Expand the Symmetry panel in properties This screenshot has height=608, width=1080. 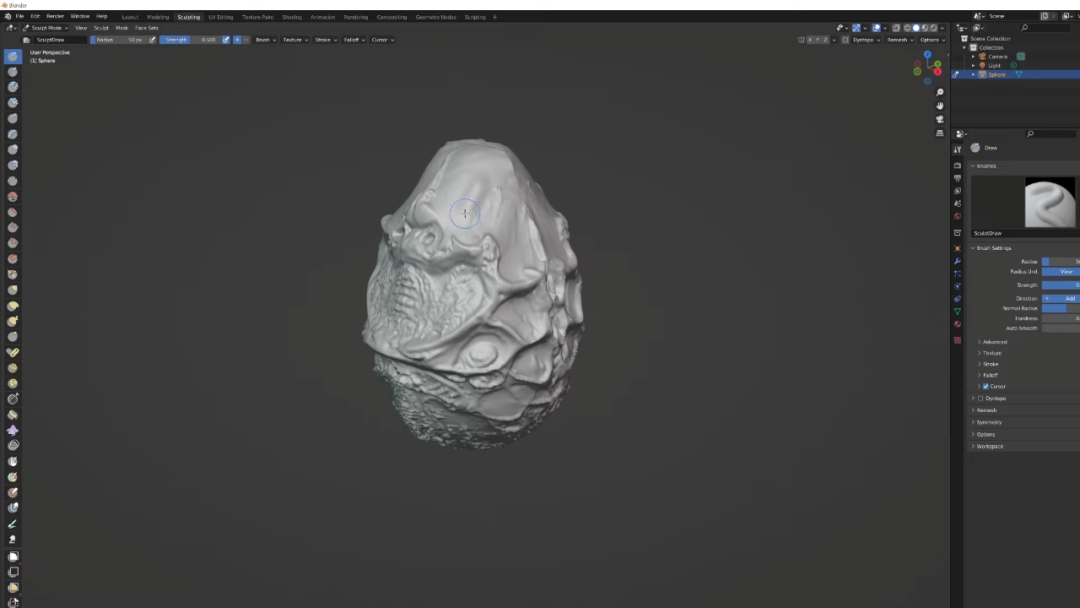989,423
